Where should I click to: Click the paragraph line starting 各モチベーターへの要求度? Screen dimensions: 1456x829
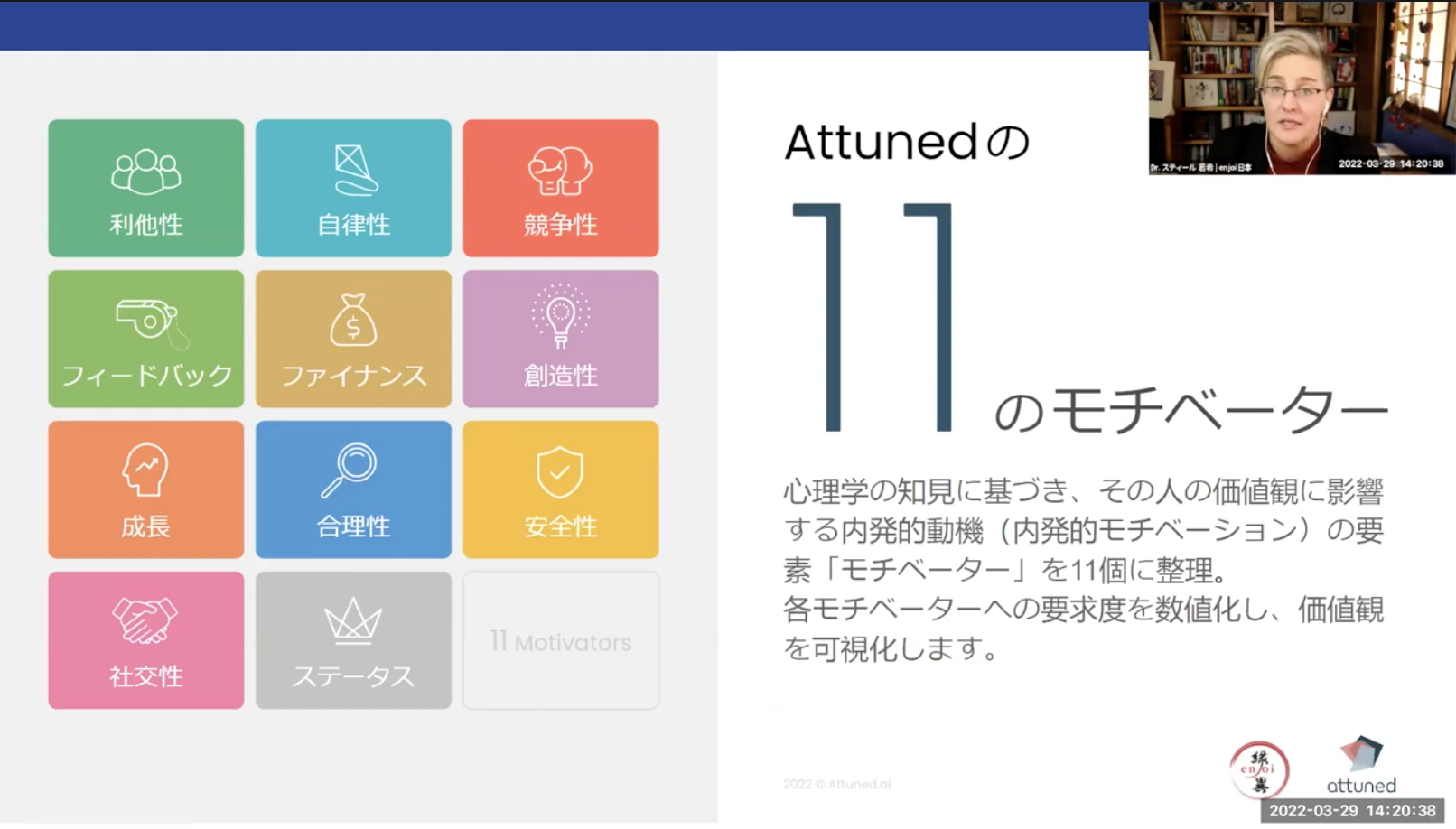[1083, 610]
